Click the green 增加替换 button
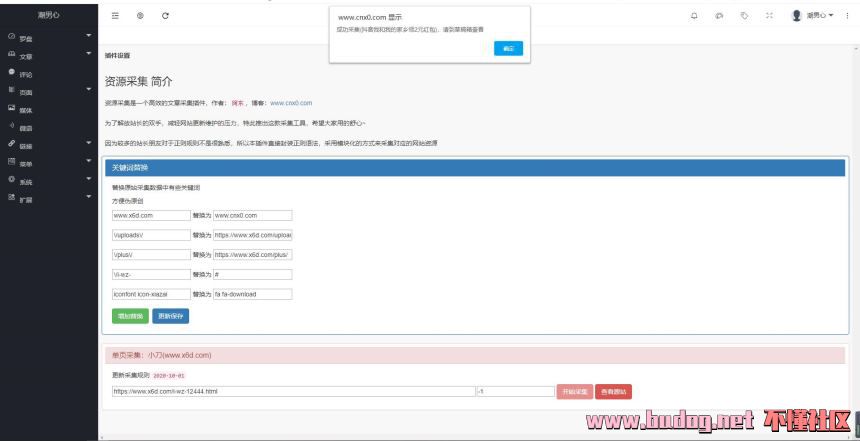 tap(131, 316)
